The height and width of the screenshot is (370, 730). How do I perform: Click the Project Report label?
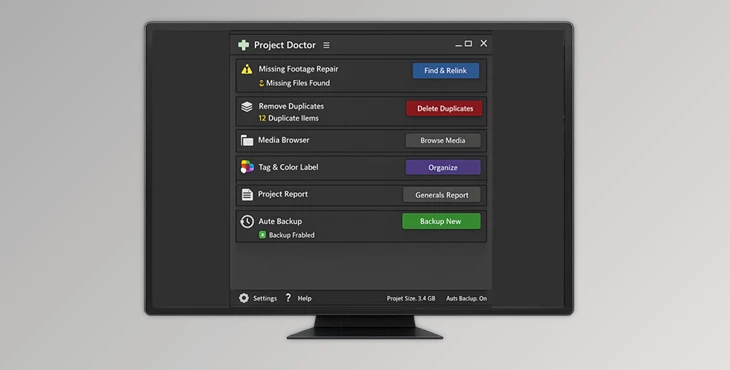point(283,194)
